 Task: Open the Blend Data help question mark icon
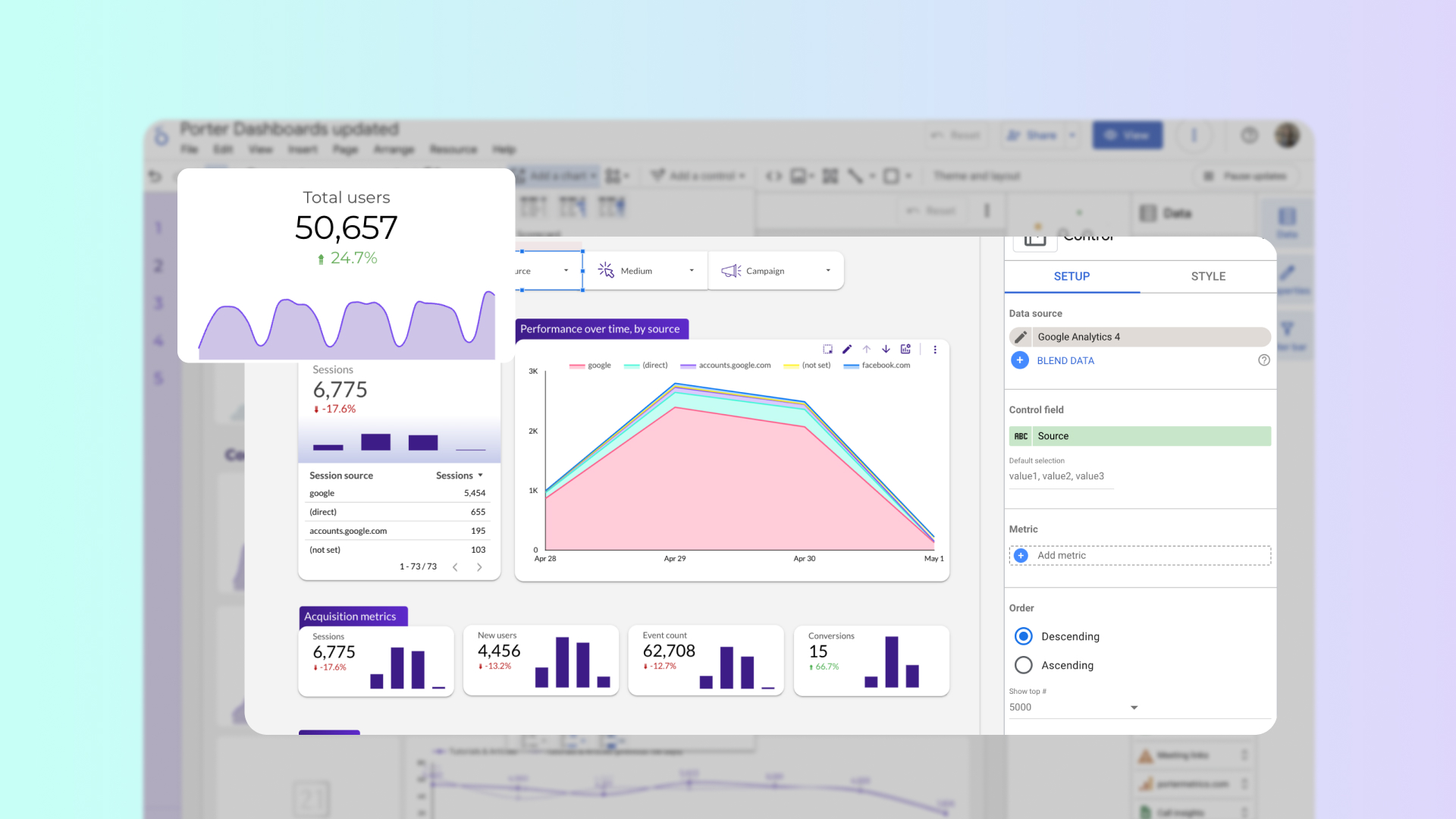[x=1263, y=360]
